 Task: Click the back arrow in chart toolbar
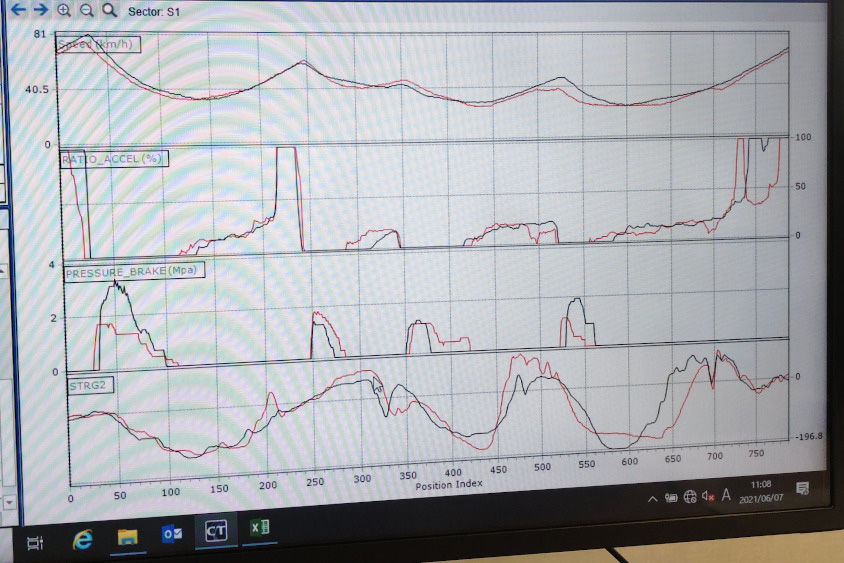17,9
